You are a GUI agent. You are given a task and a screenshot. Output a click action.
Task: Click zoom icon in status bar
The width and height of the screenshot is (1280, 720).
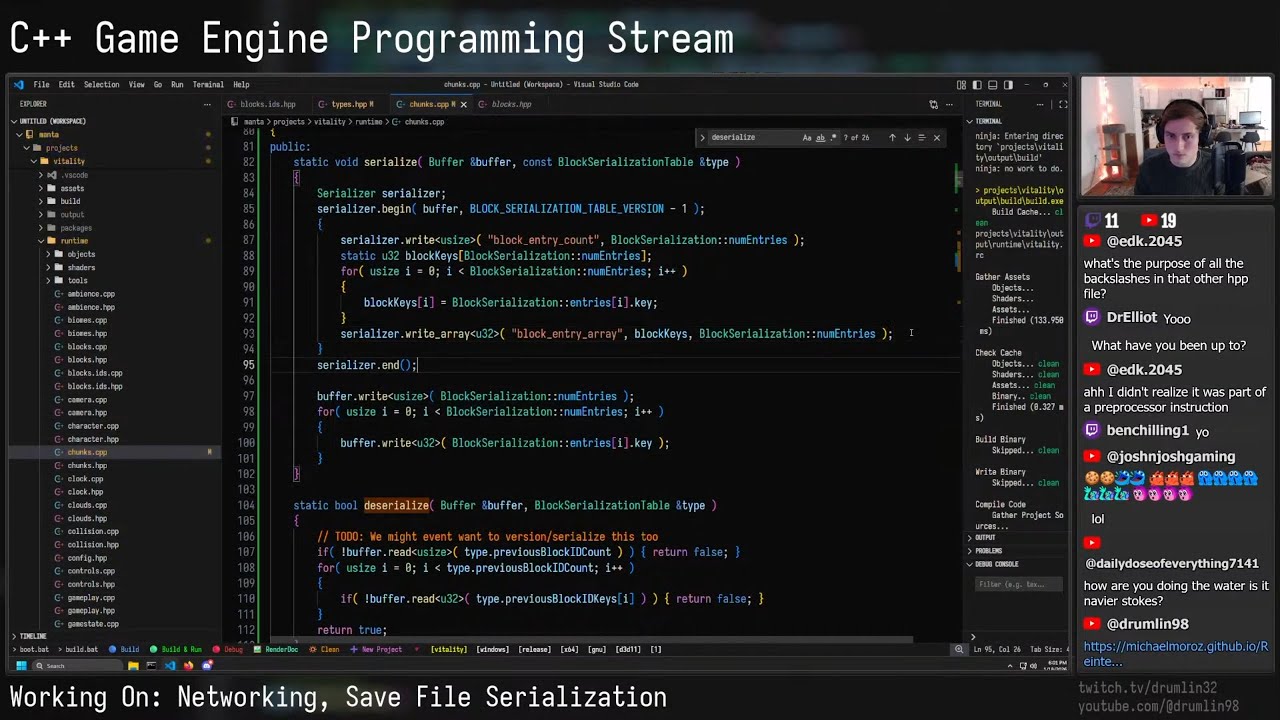(x=959, y=649)
